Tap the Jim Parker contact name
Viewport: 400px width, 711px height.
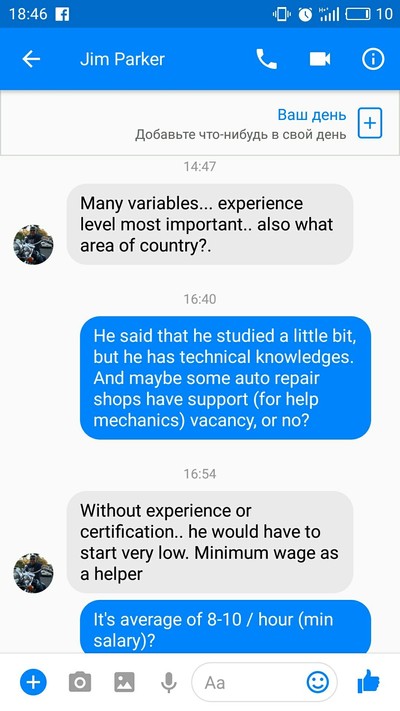pos(122,59)
